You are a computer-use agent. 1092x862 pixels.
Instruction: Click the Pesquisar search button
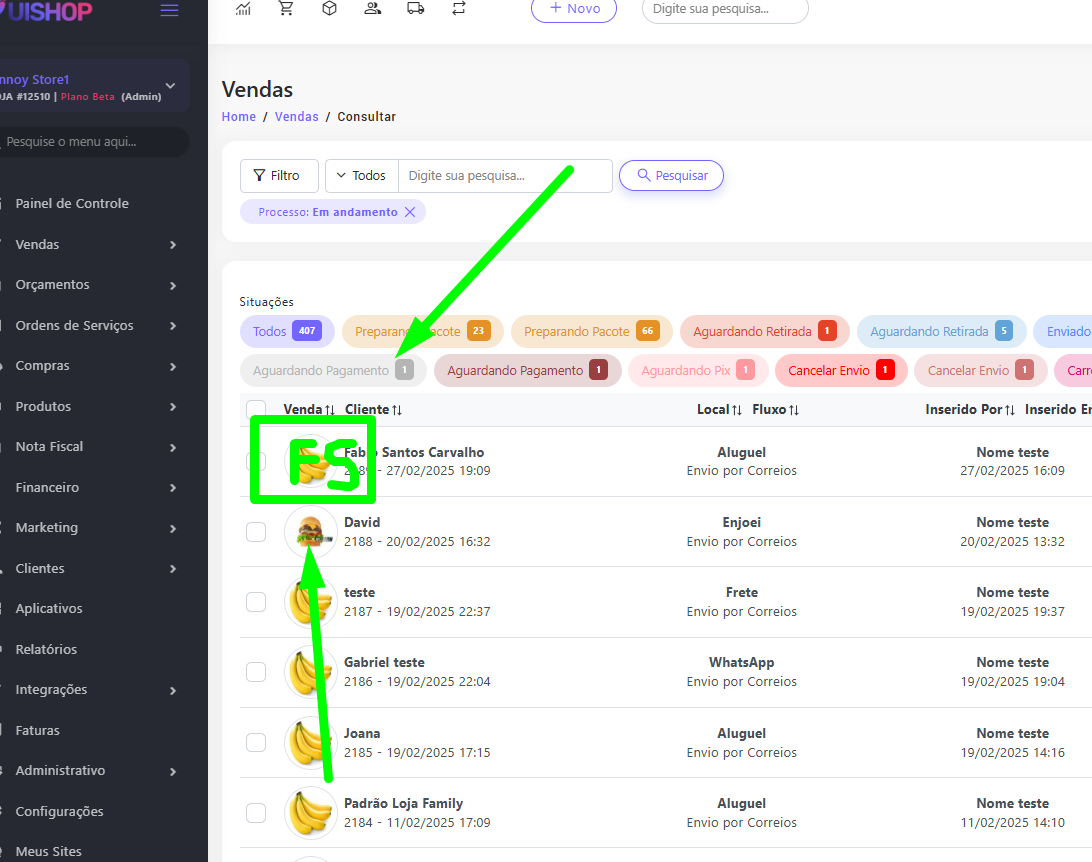(x=671, y=176)
